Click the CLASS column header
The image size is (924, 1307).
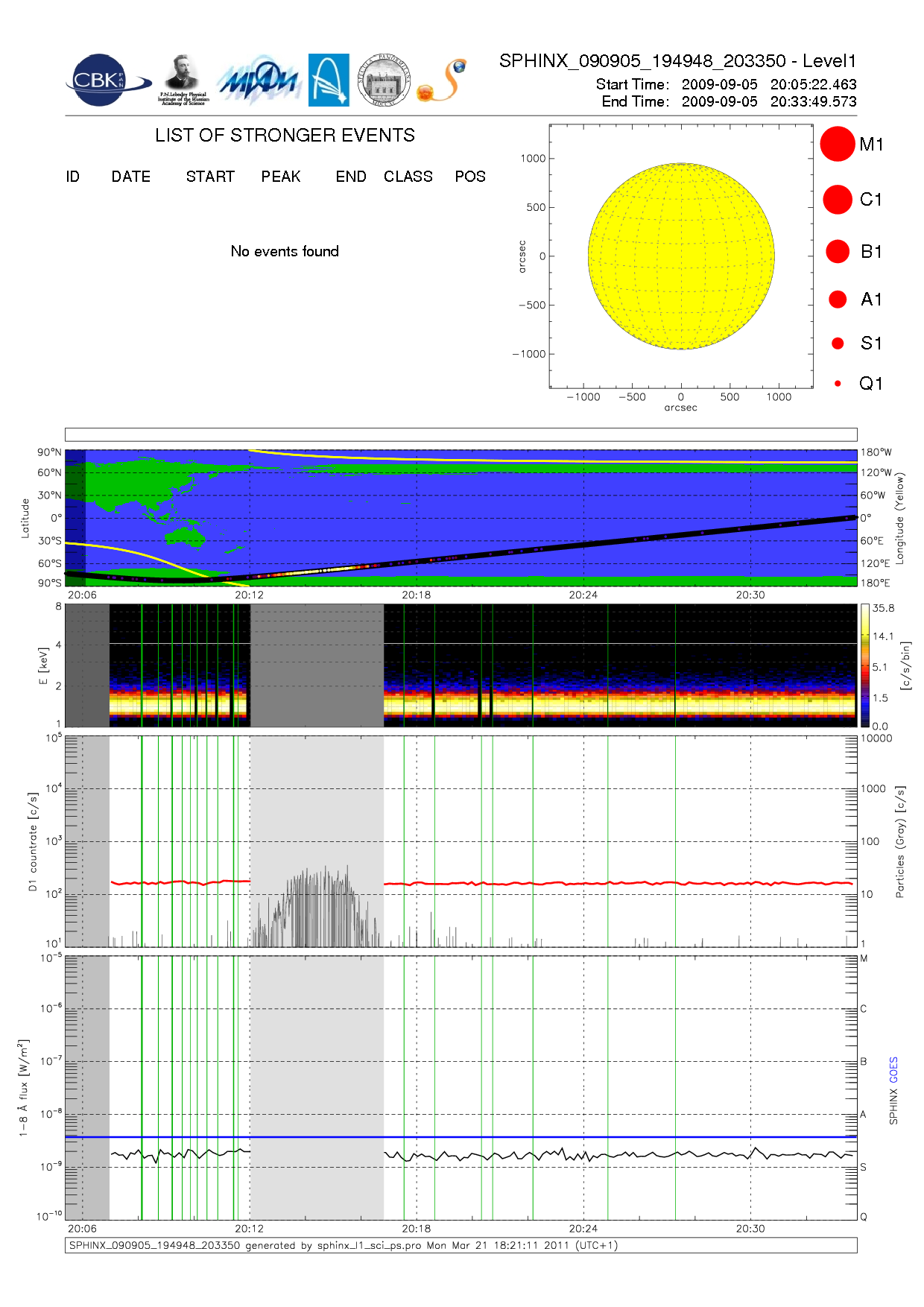point(408,177)
